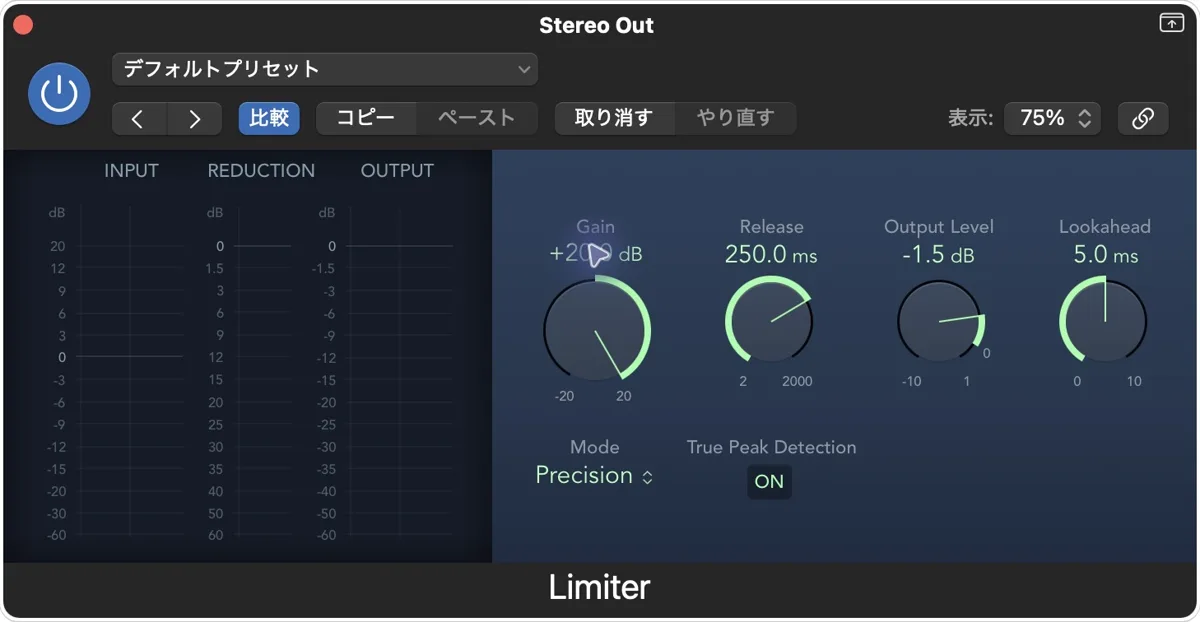1200x622 pixels.
Task: Click the -1.5 dB output level value
Action: tap(937, 255)
